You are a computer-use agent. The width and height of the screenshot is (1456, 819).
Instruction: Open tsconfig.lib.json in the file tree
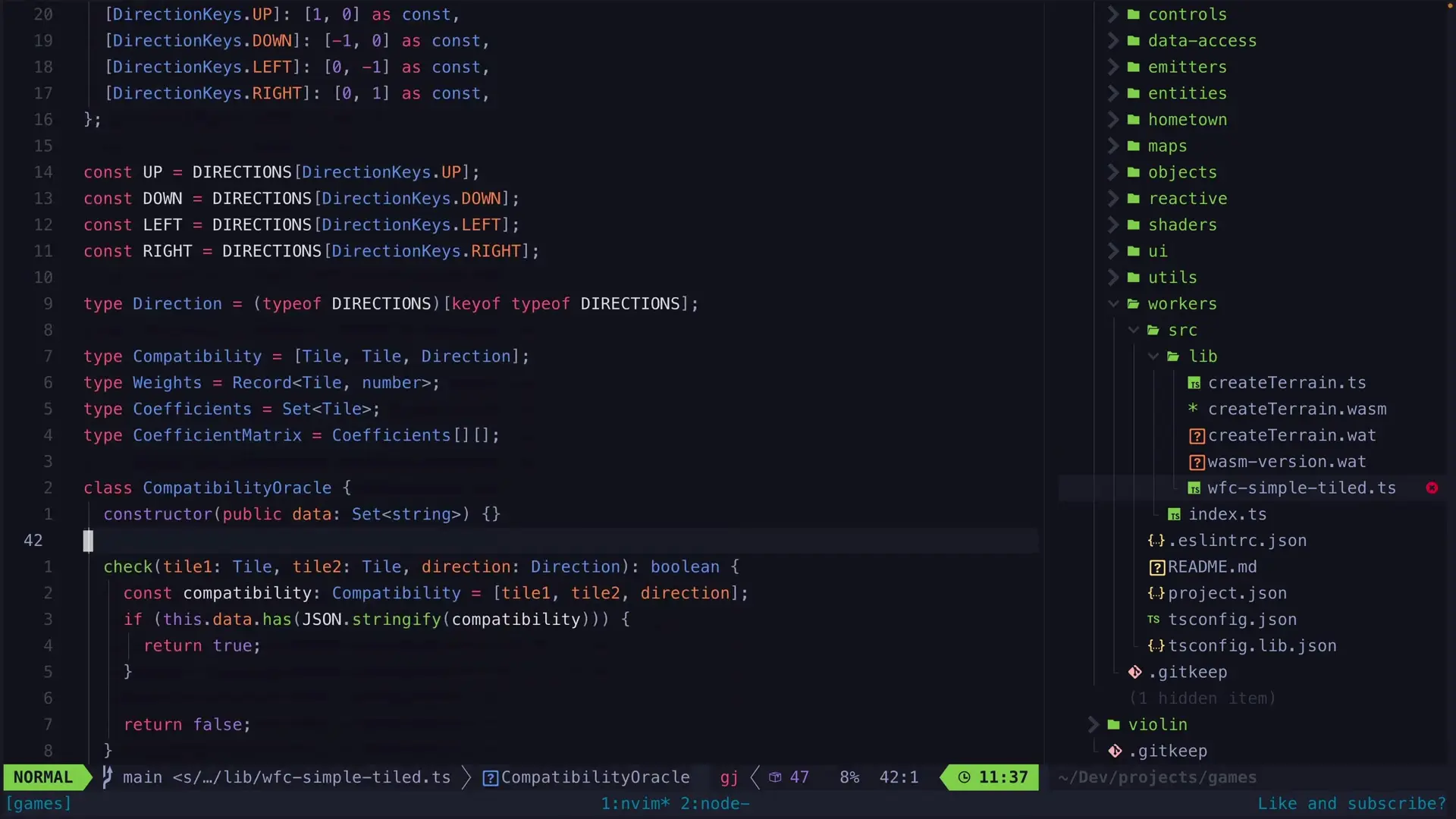(x=1252, y=646)
